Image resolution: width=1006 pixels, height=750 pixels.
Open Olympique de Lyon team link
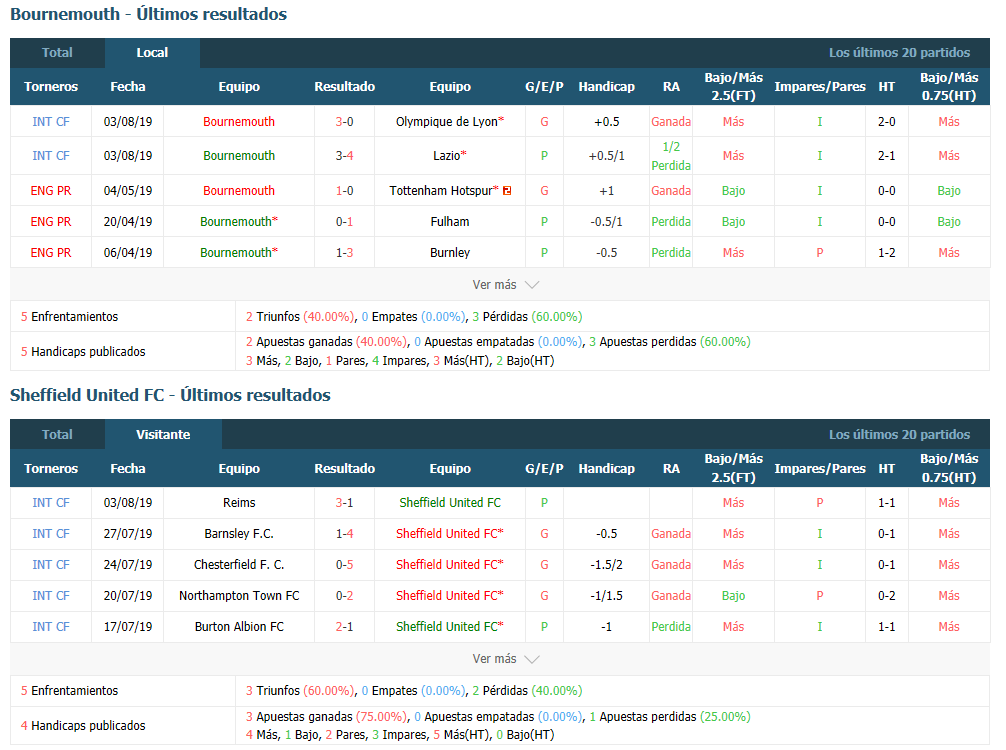pos(449,122)
